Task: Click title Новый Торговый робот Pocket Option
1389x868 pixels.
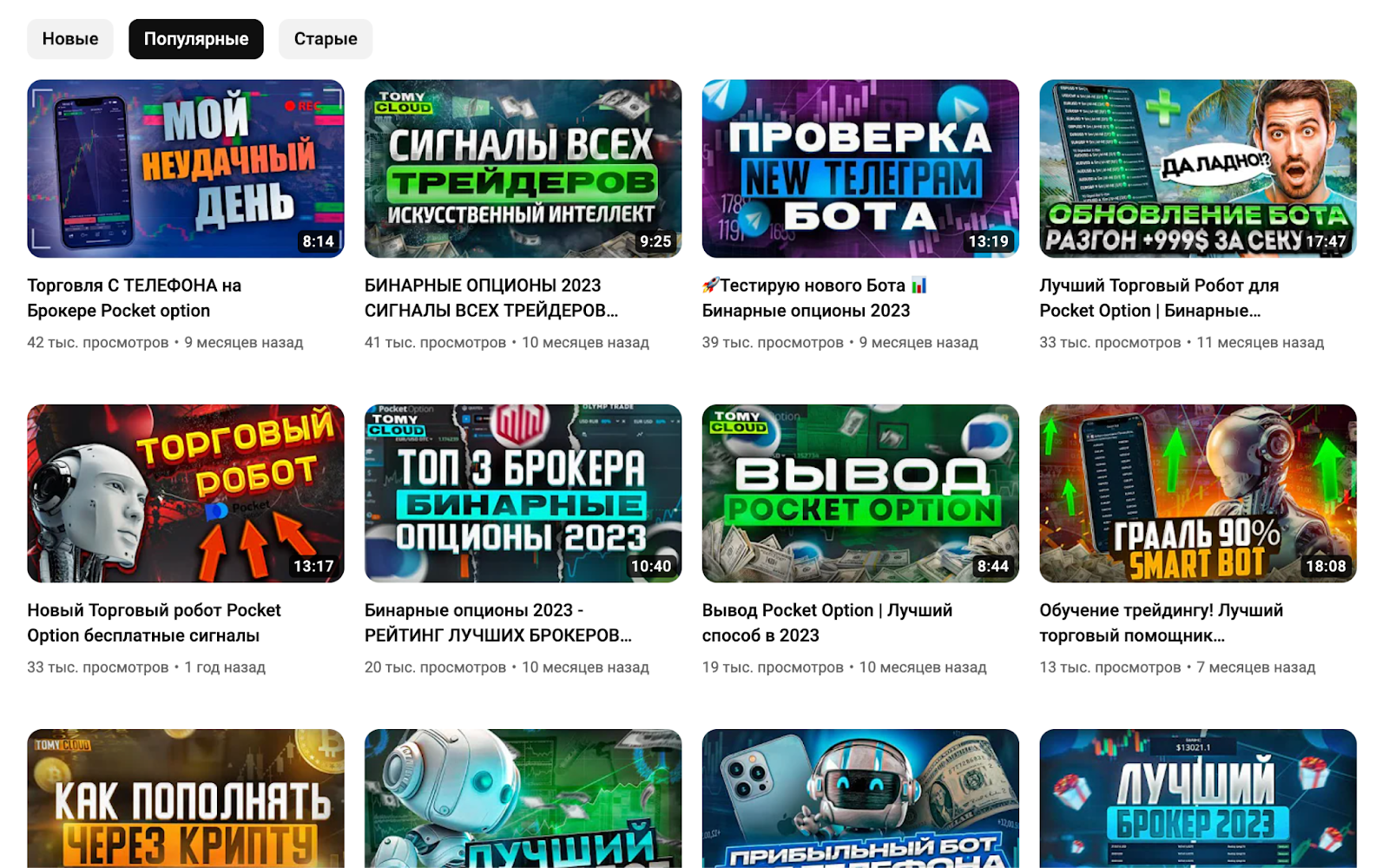Action: (x=154, y=622)
